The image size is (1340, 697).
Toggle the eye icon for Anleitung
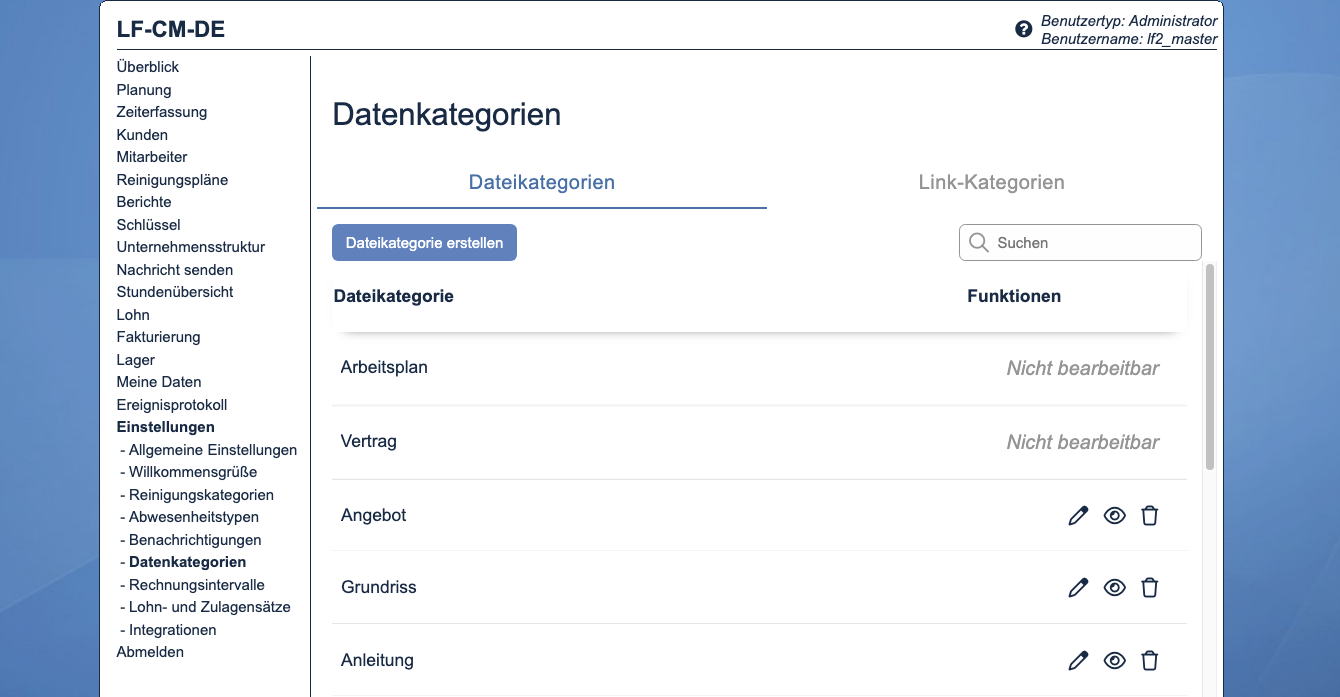tap(1114, 660)
